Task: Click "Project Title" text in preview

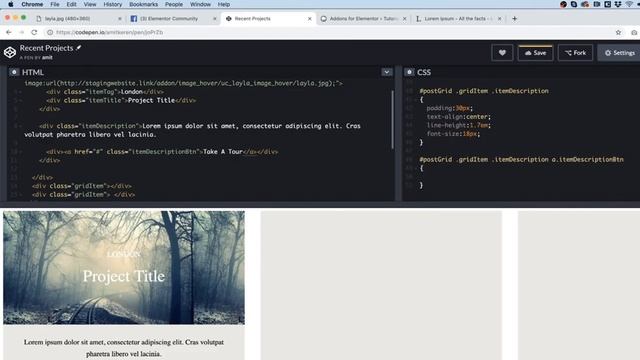Action: [x=124, y=276]
